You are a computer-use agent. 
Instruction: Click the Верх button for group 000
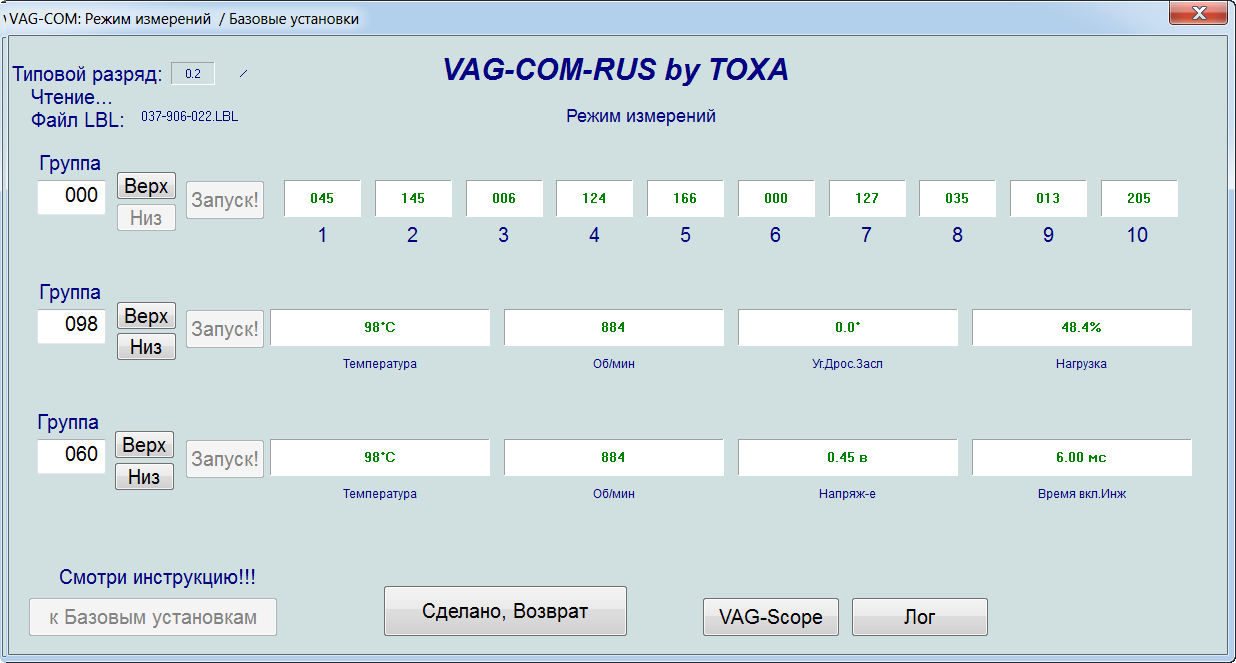(146, 186)
